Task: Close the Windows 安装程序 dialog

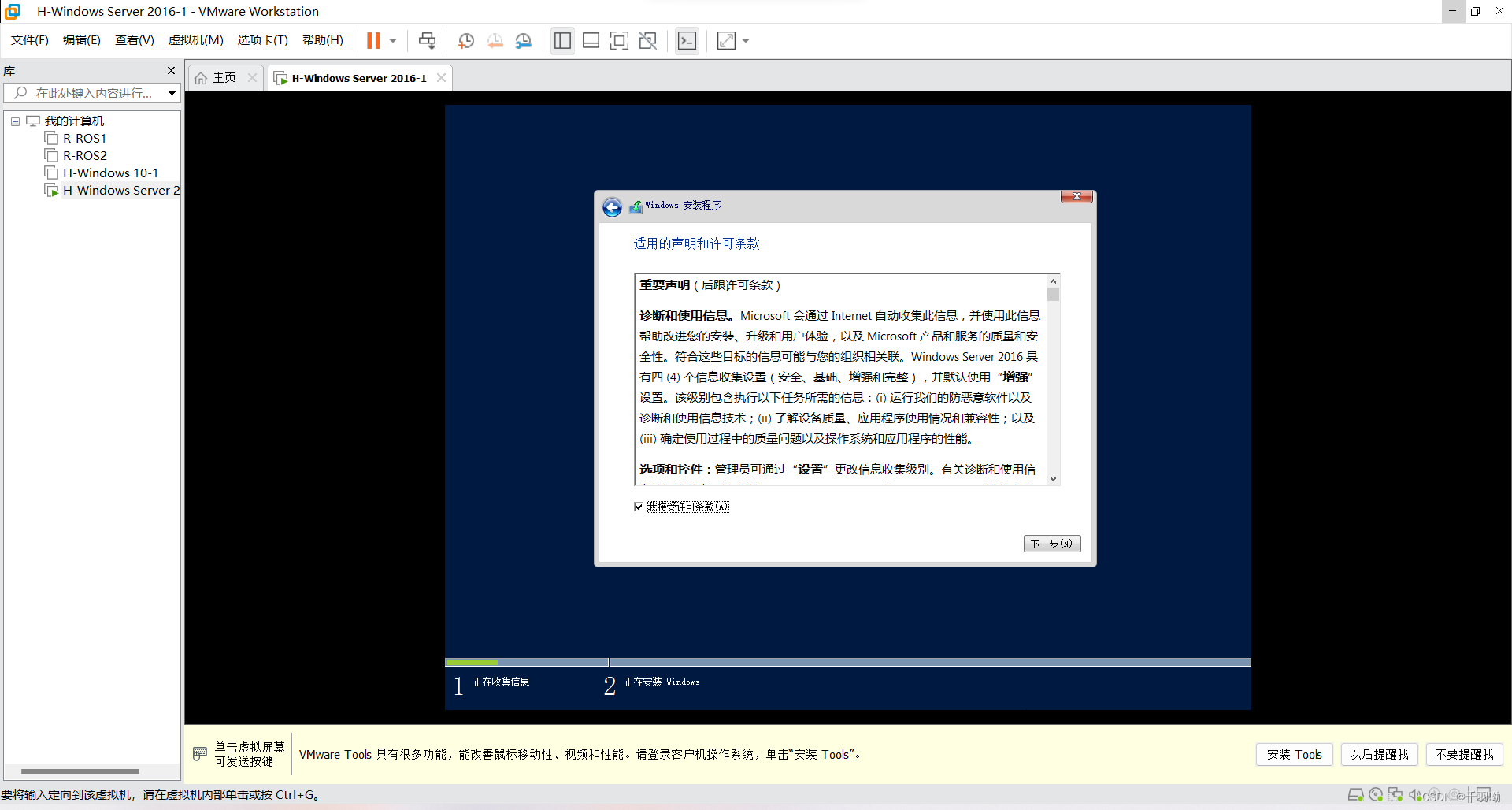Action: coord(1076,197)
